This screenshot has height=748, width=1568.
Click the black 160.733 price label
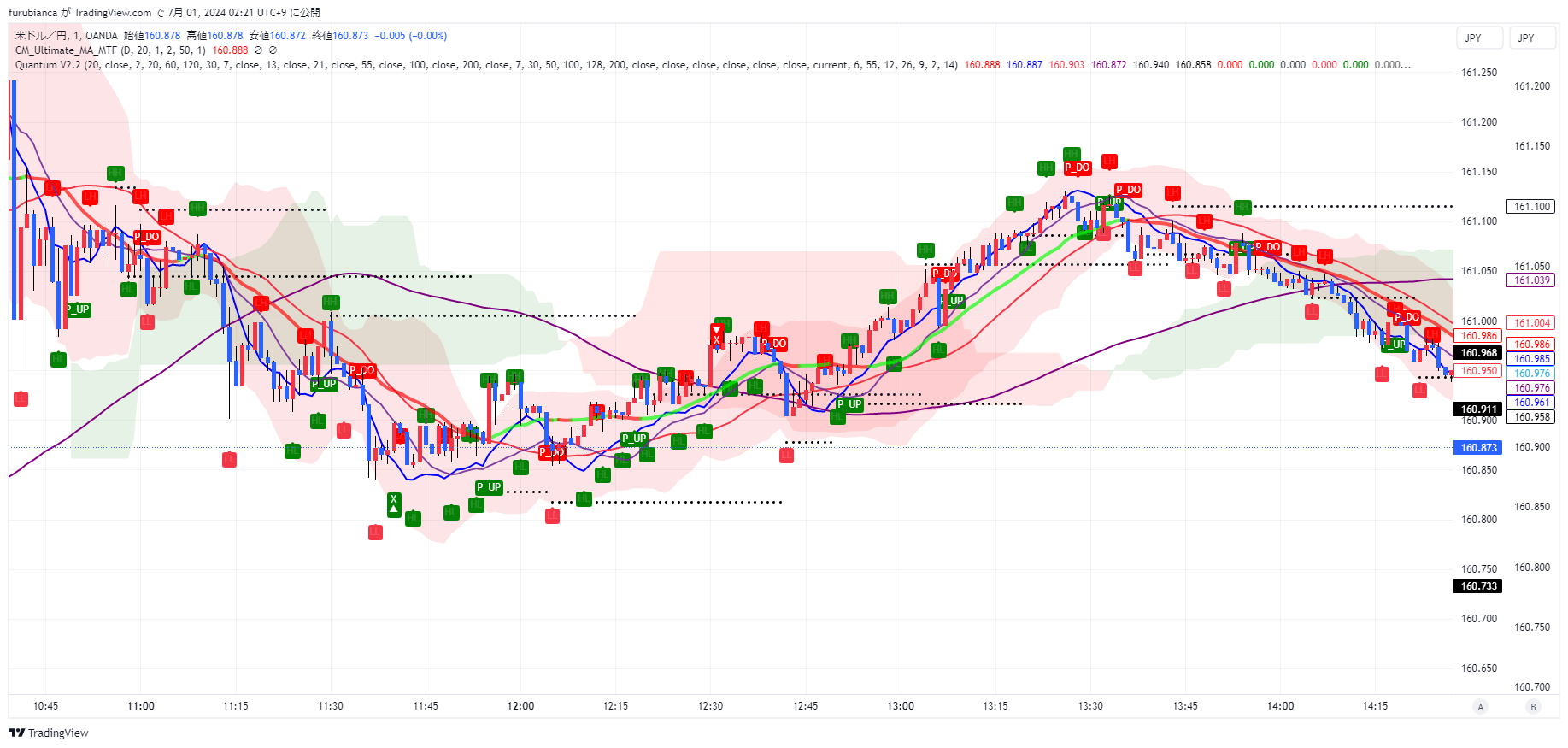(x=1478, y=586)
